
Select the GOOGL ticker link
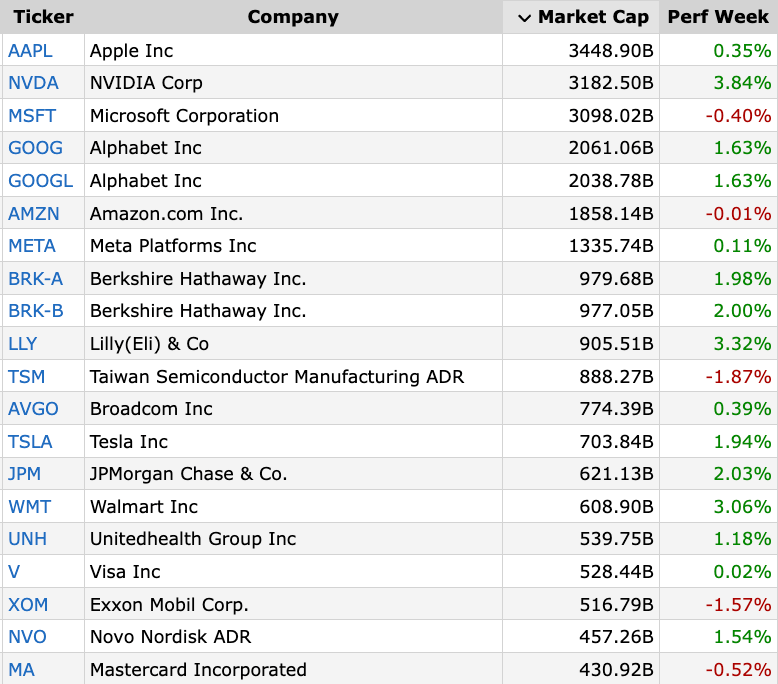click(x=41, y=181)
